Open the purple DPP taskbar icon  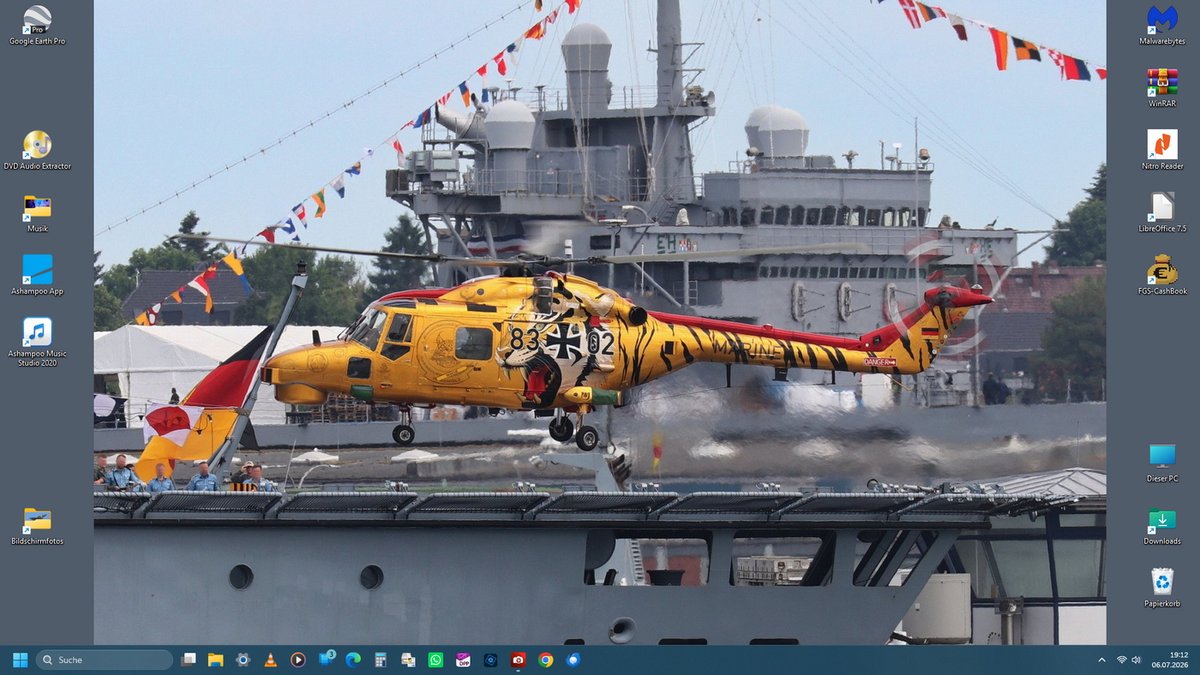point(463,660)
